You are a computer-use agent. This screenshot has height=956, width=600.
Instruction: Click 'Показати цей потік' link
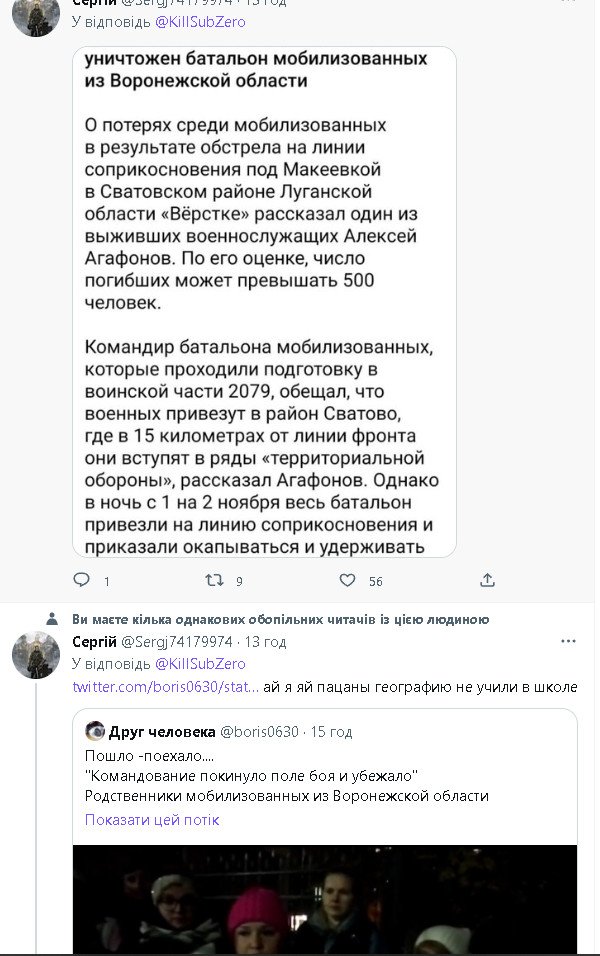click(x=152, y=820)
